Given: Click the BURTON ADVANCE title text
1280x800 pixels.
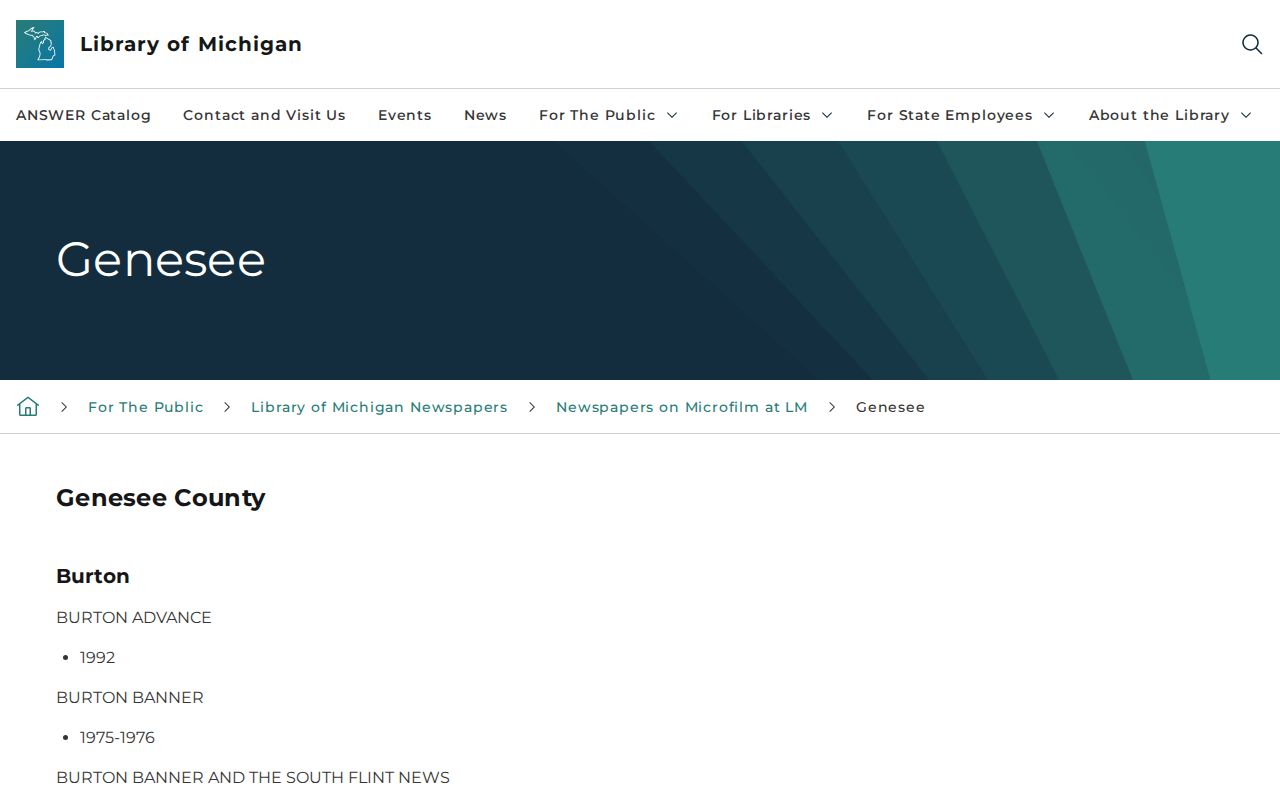Looking at the screenshot, I should [x=134, y=618].
